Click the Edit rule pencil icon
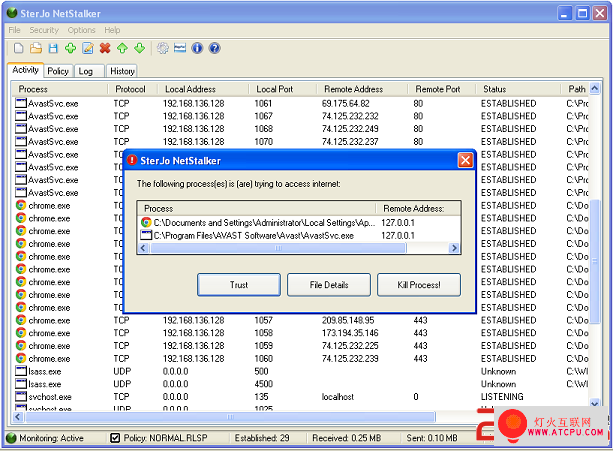The height and width of the screenshot is (451, 613). click(88, 48)
